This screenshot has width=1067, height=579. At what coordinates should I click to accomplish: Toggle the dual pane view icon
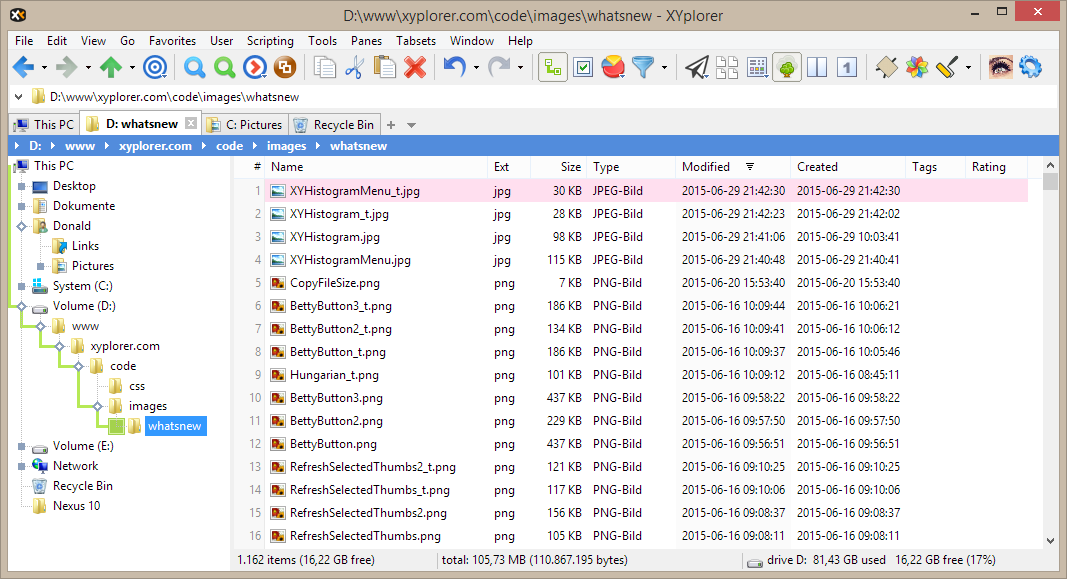[817, 67]
